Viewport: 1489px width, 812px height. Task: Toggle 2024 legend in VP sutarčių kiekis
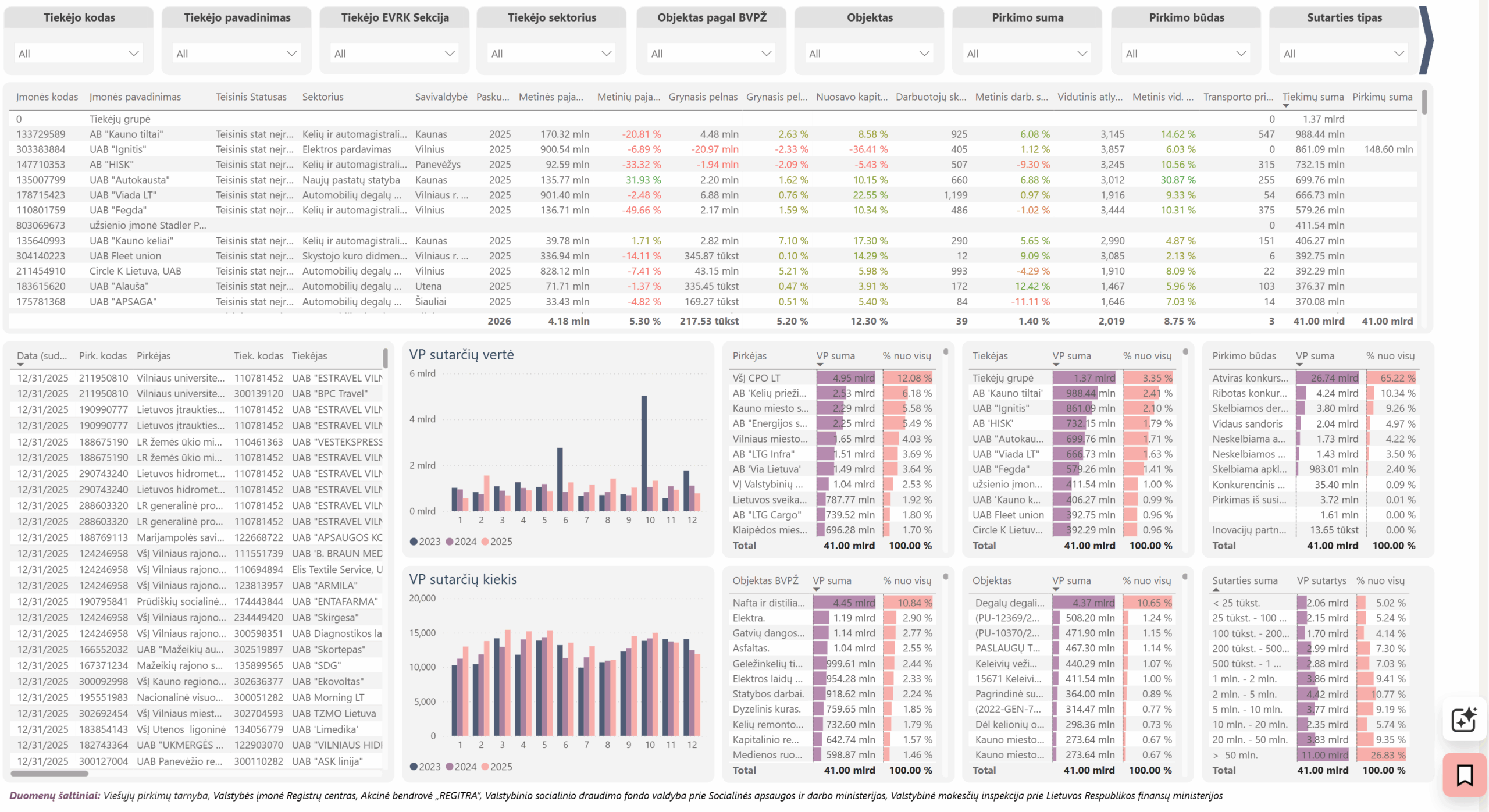point(461,767)
